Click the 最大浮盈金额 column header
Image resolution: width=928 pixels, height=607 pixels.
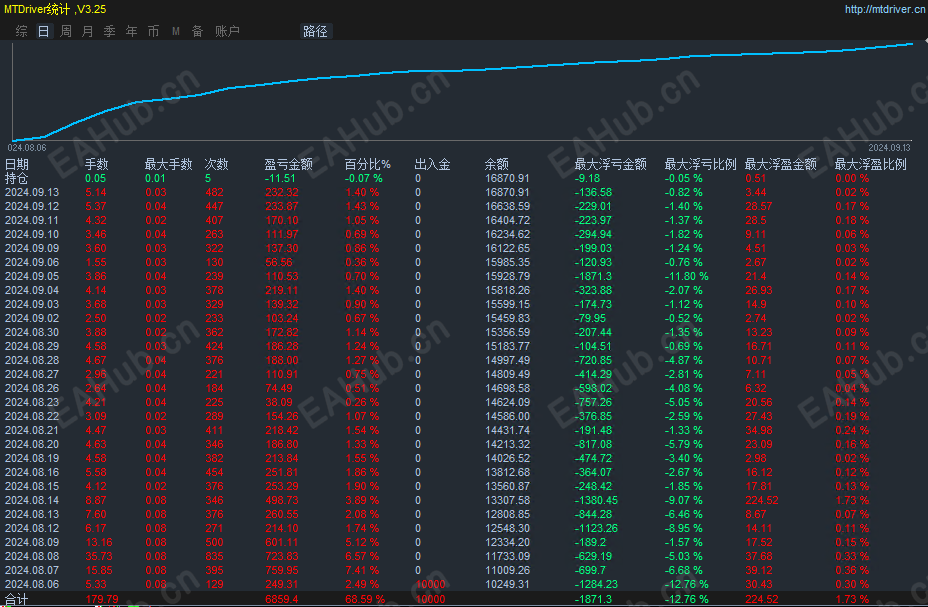pyautogui.click(x=781, y=164)
